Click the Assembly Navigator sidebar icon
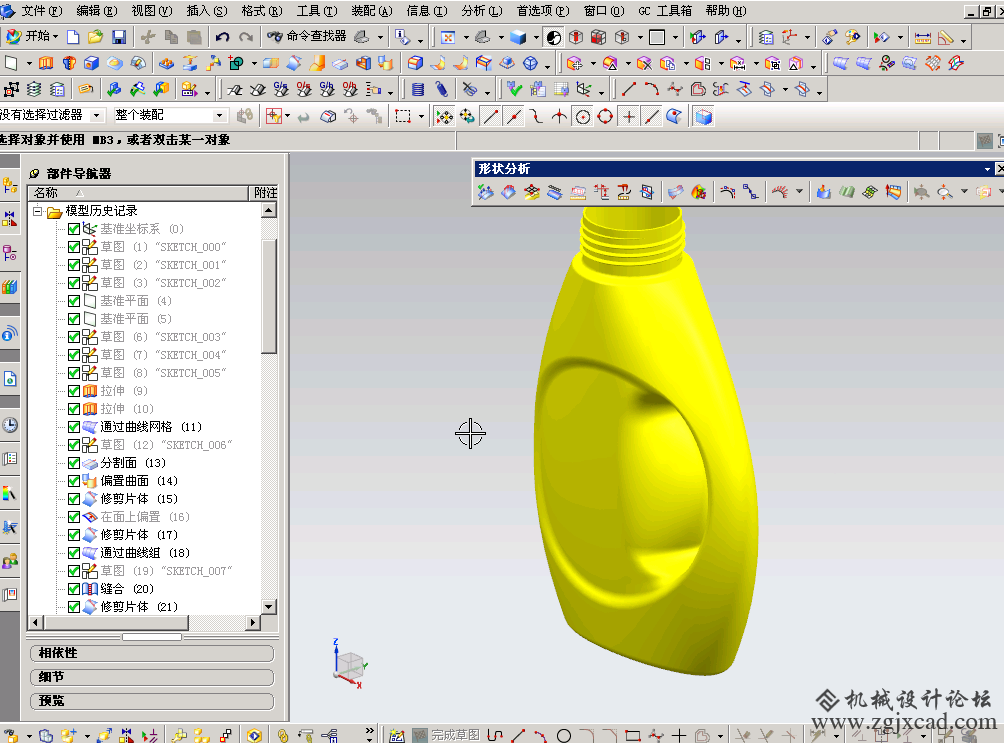This screenshot has width=1004, height=743. (10, 186)
